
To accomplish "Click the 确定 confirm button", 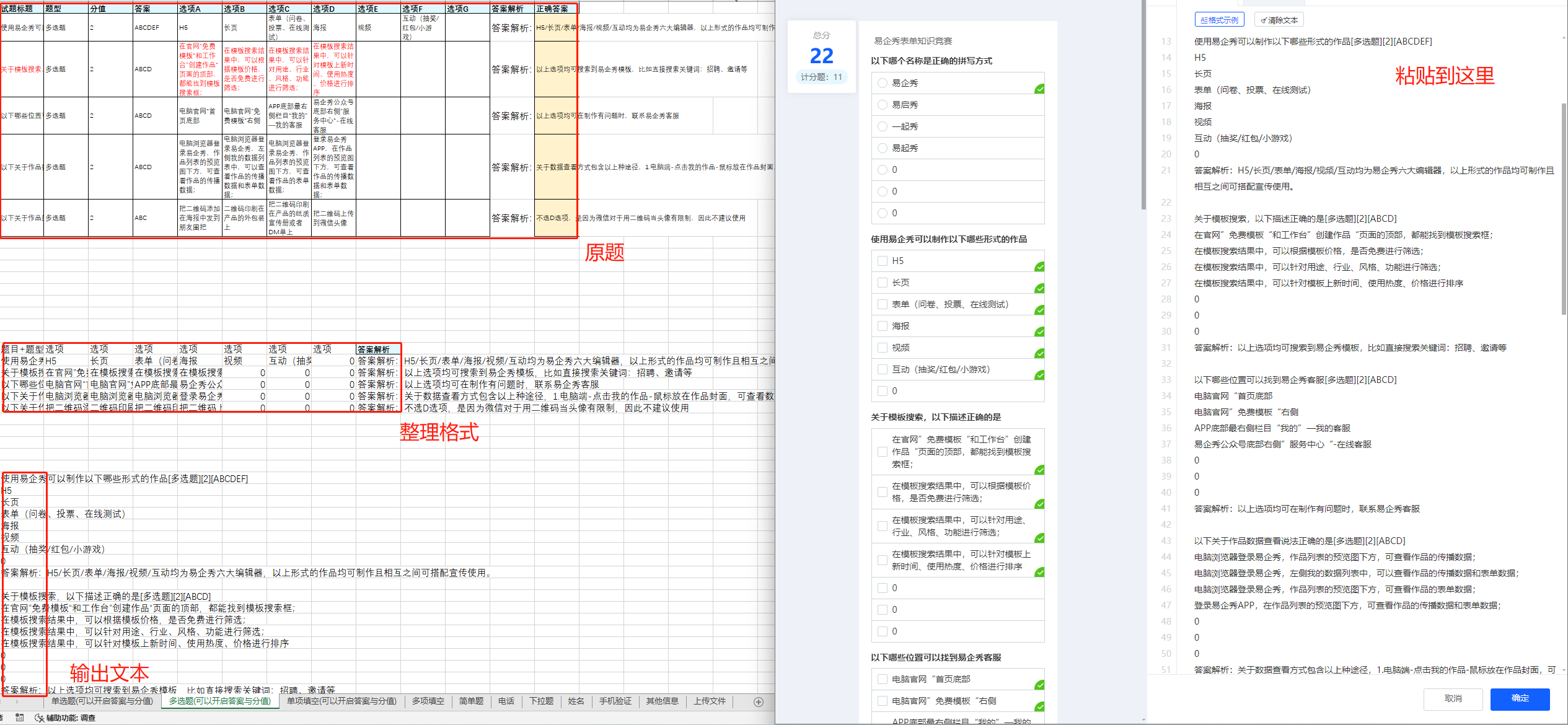I will 1520,699.
